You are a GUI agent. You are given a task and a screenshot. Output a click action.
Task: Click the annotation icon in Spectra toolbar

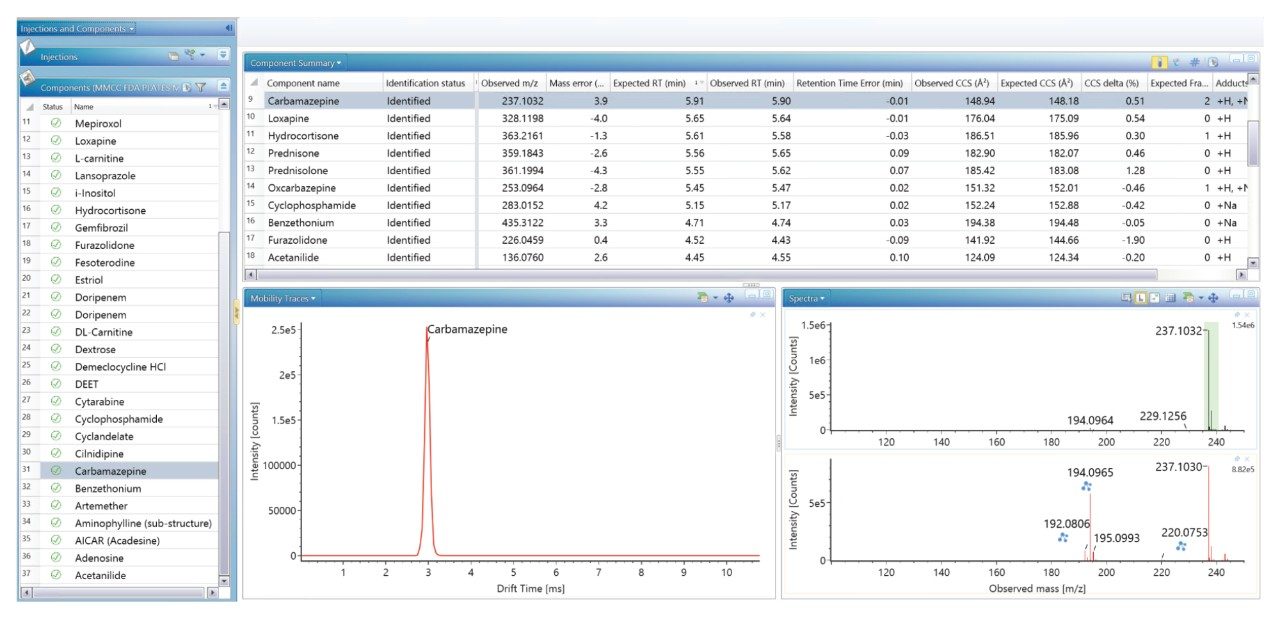tap(1127, 298)
